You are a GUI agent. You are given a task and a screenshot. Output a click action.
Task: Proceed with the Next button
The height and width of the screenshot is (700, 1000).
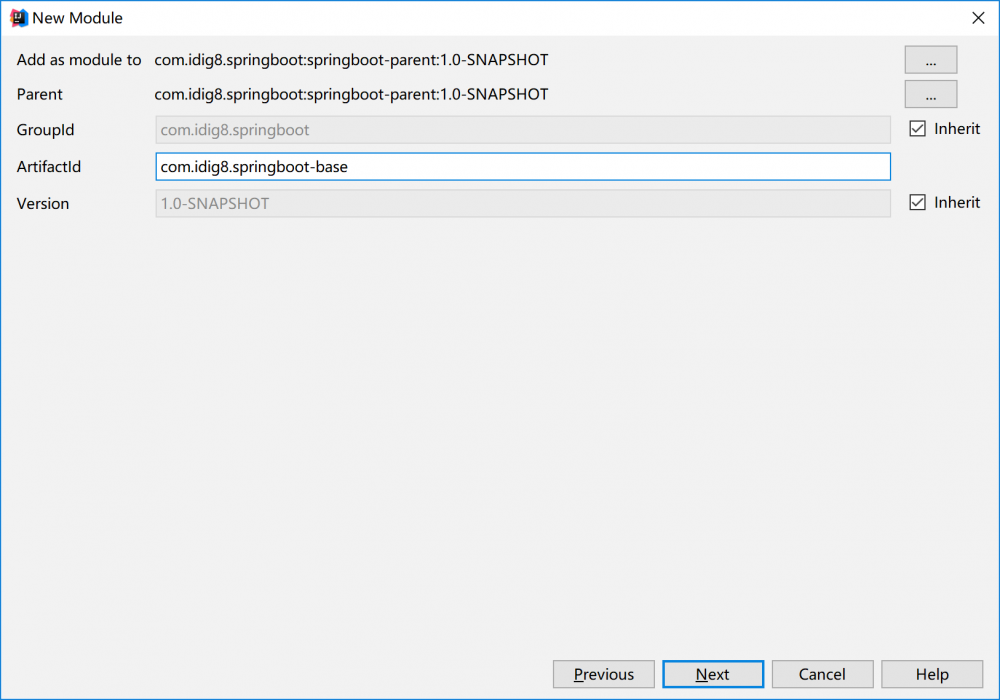click(x=713, y=674)
